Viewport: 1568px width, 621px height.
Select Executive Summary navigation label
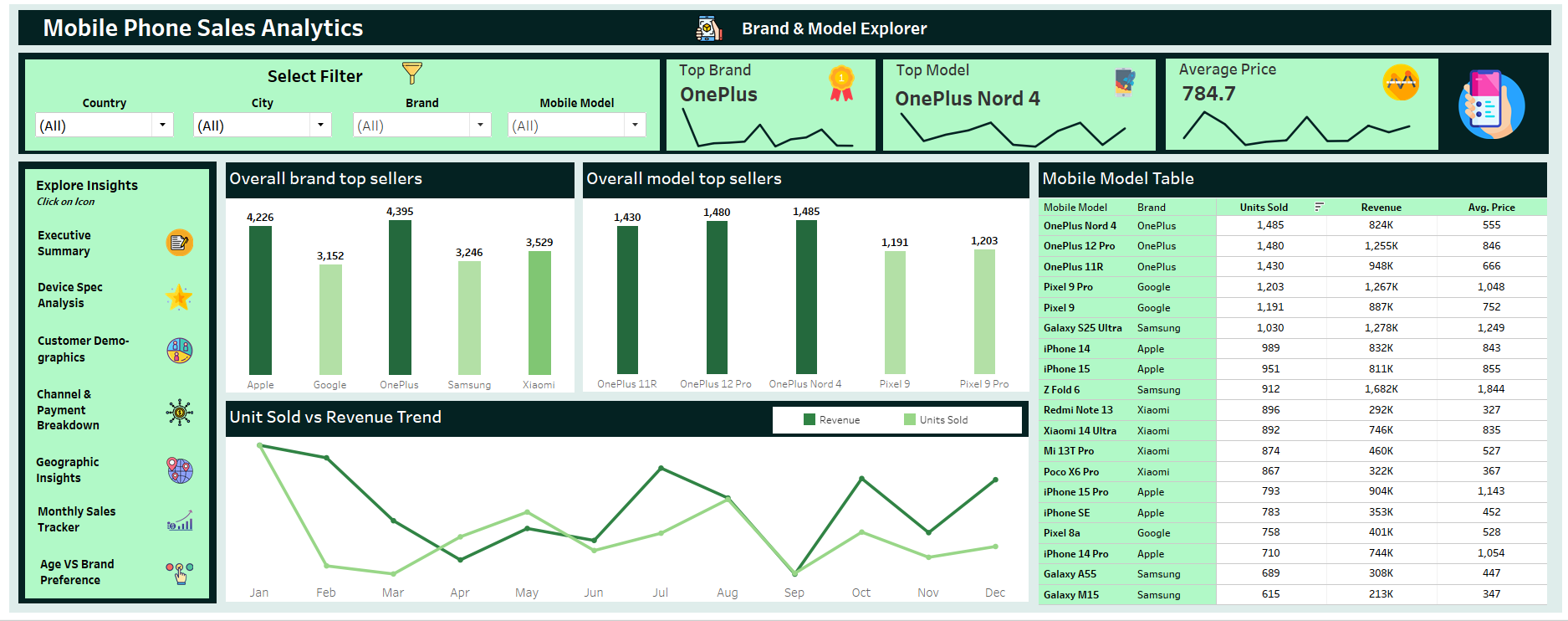tap(64, 244)
